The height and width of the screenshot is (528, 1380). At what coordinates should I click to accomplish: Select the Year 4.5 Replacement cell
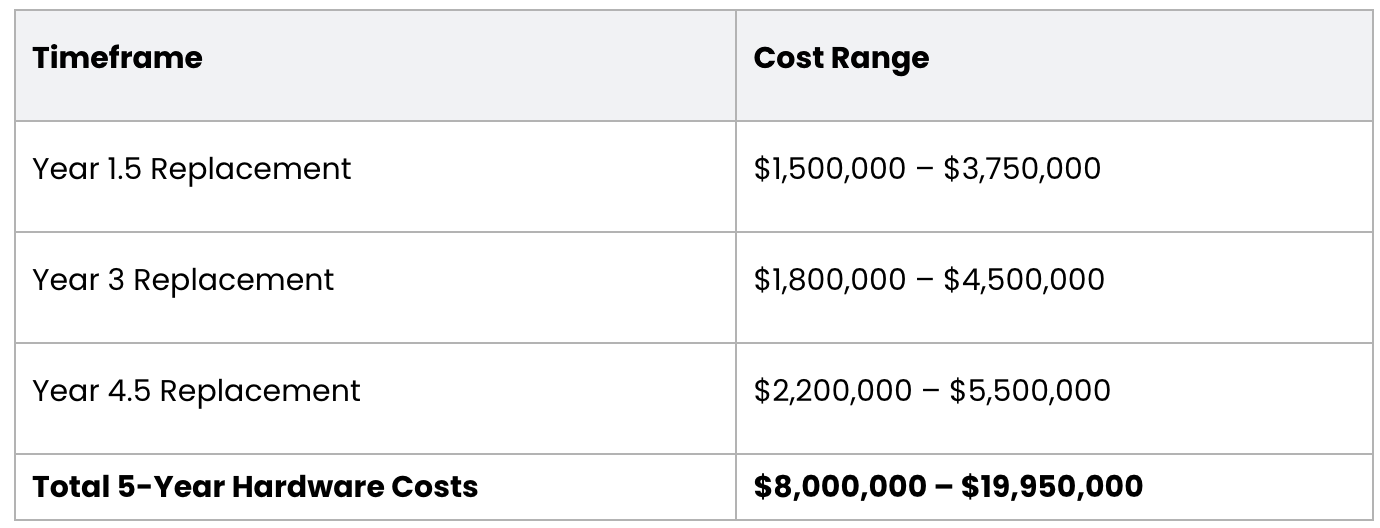point(196,390)
